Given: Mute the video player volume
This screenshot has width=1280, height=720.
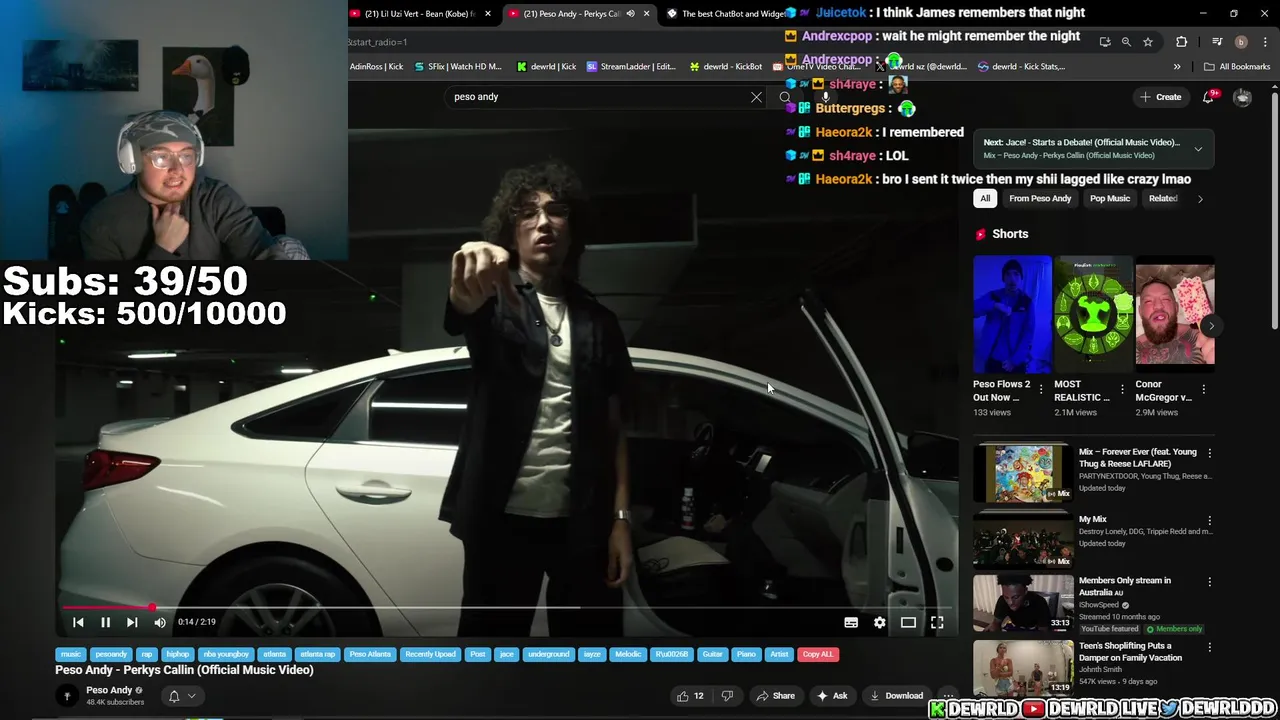Looking at the screenshot, I should 160,622.
